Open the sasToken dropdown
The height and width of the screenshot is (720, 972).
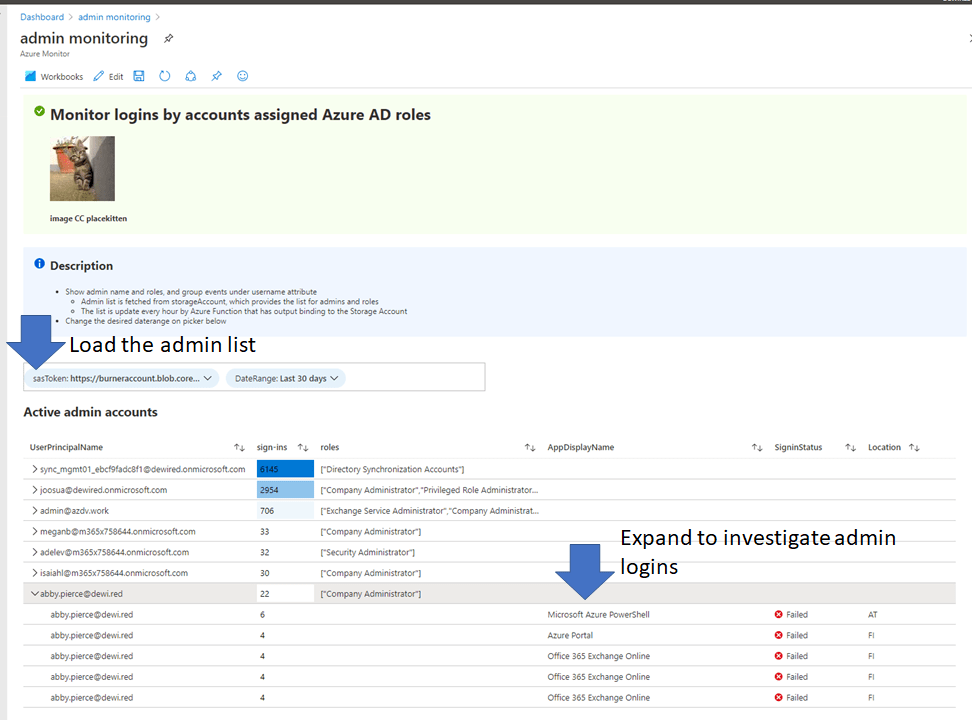122,379
